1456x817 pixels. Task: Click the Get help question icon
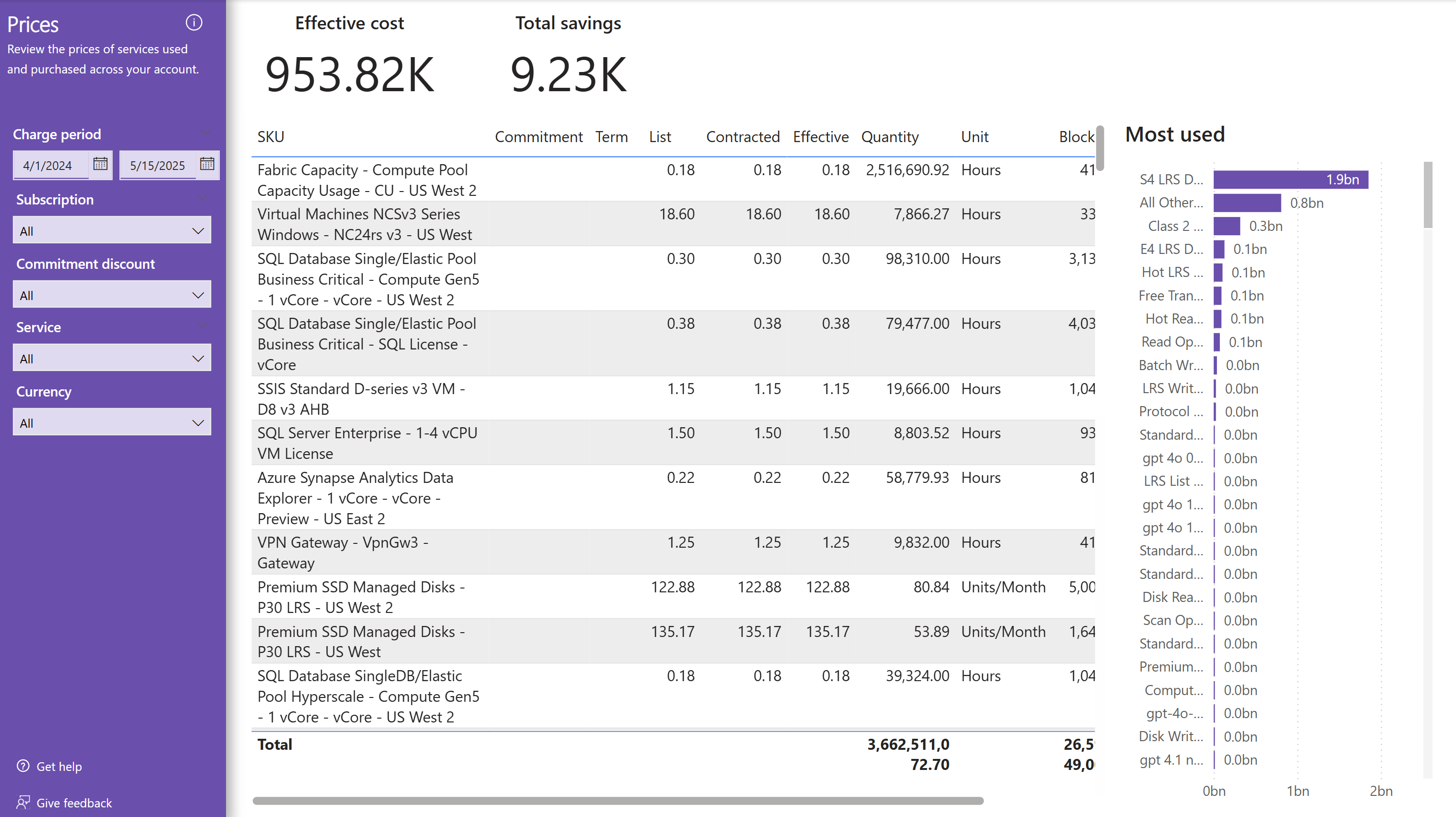23,766
